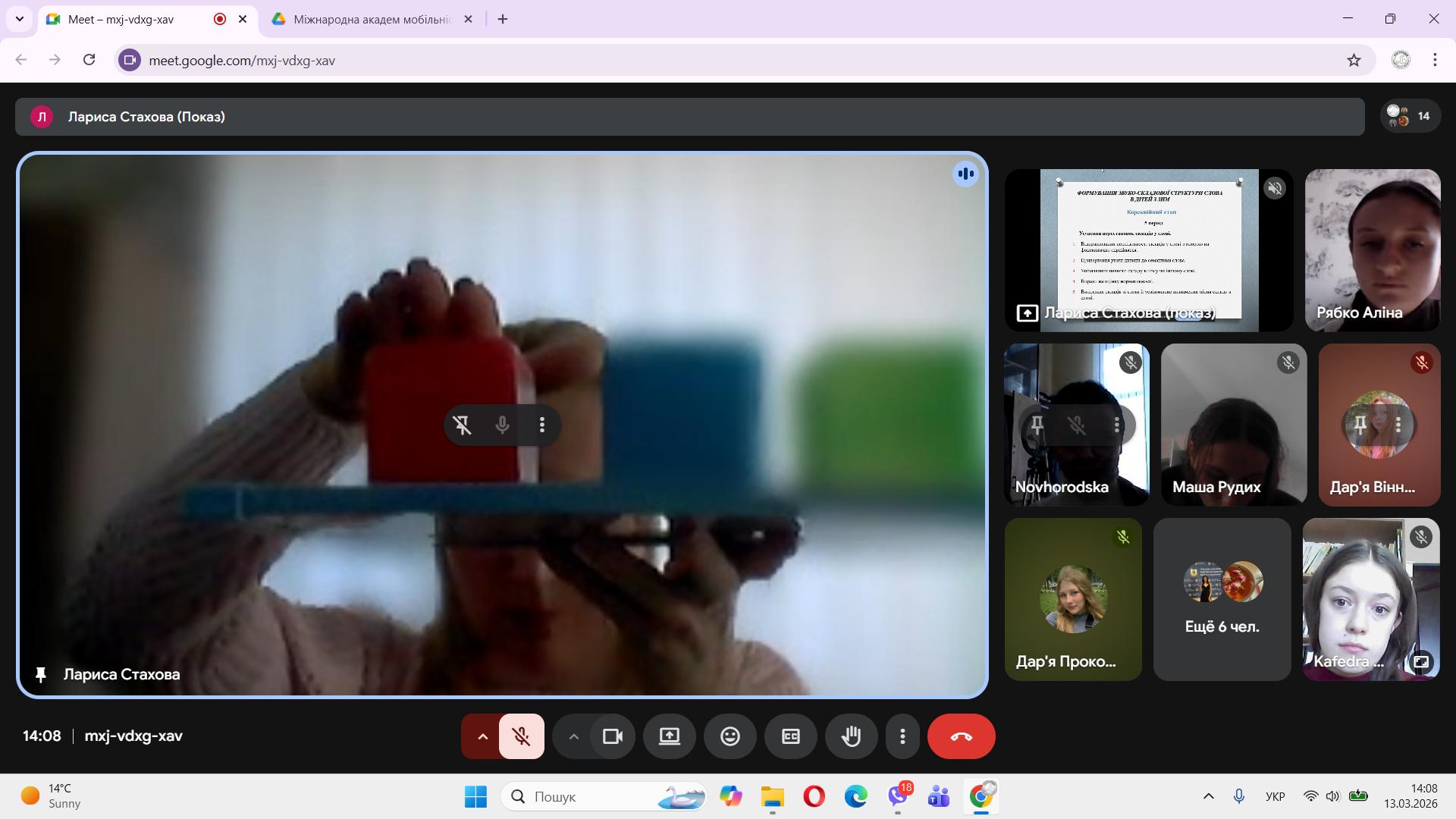Pin Novhorodska's video tile
1456x819 pixels.
click(1037, 425)
